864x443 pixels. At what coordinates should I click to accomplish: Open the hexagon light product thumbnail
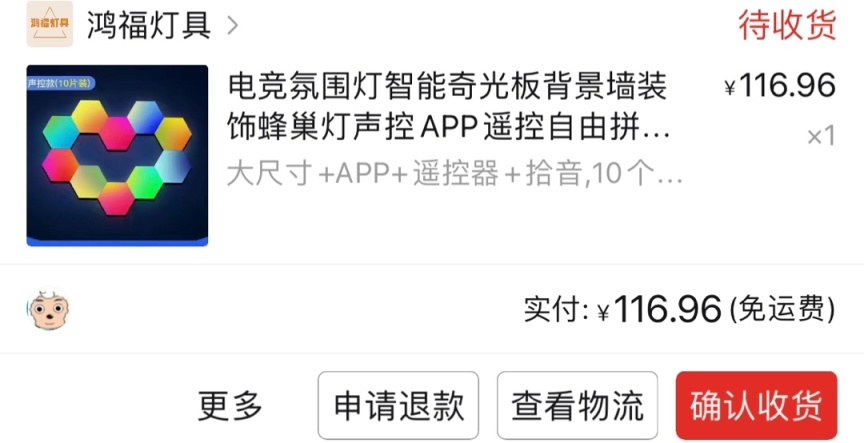click(117, 155)
